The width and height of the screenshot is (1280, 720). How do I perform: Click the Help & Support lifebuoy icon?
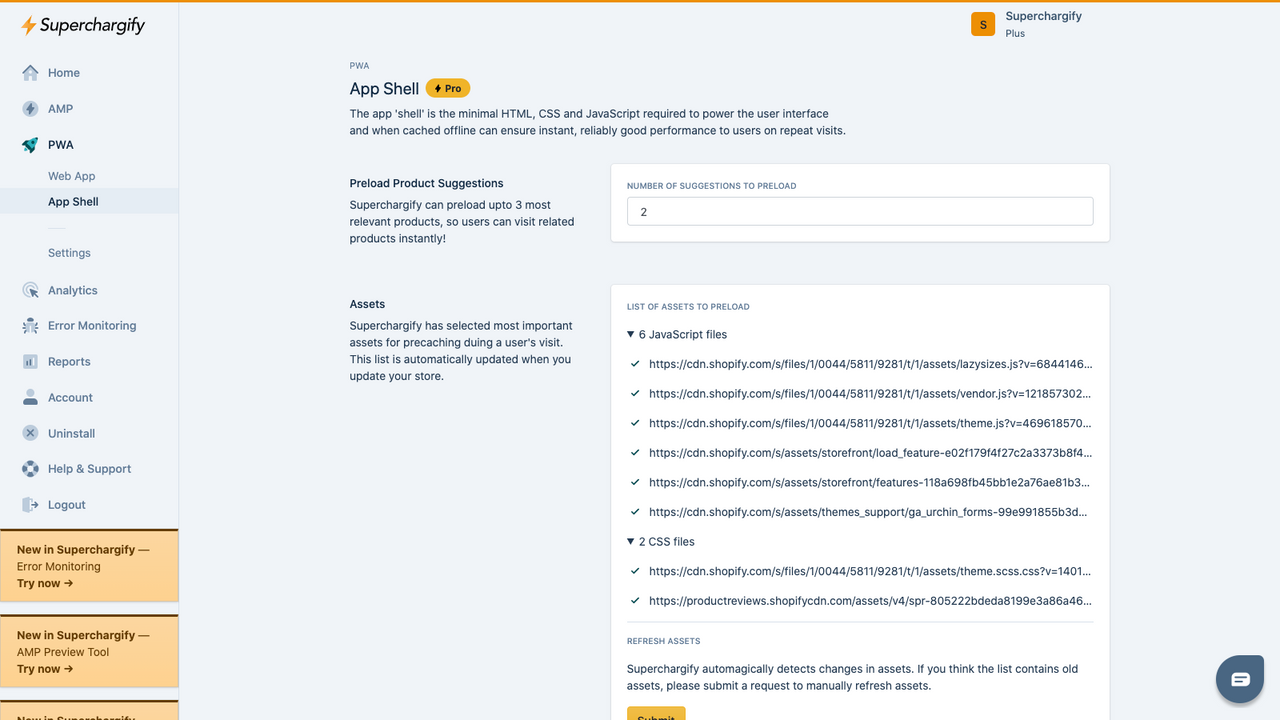pos(30,469)
